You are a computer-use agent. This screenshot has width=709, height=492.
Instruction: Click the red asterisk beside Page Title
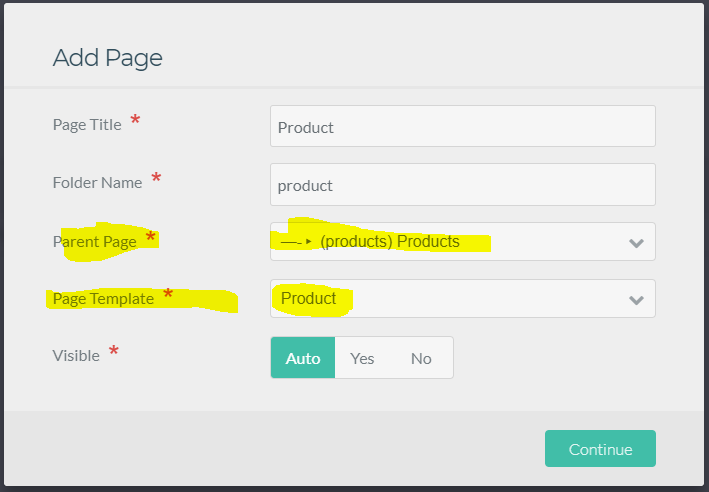click(135, 122)
